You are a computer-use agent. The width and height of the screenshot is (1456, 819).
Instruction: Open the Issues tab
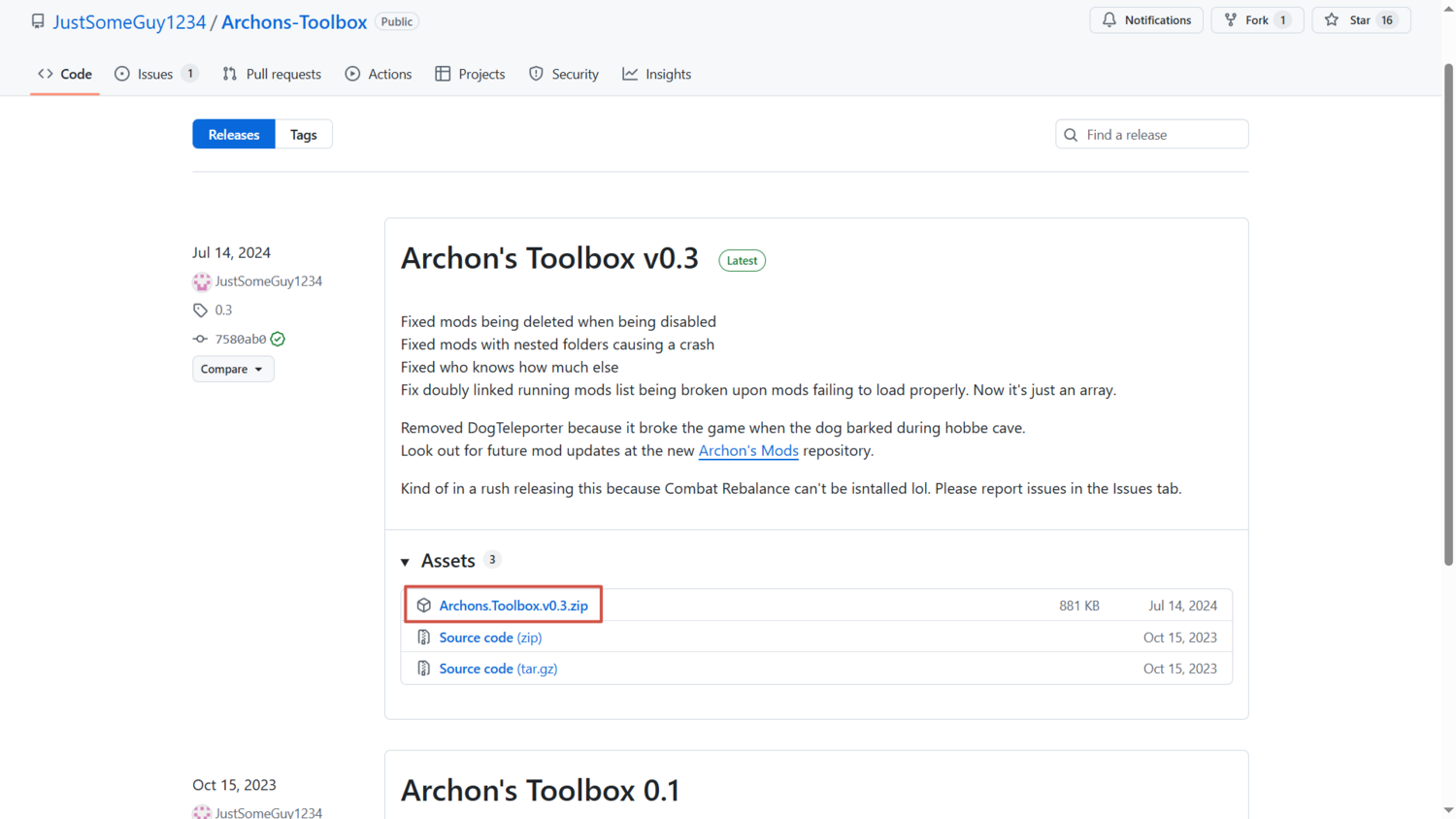155,74
